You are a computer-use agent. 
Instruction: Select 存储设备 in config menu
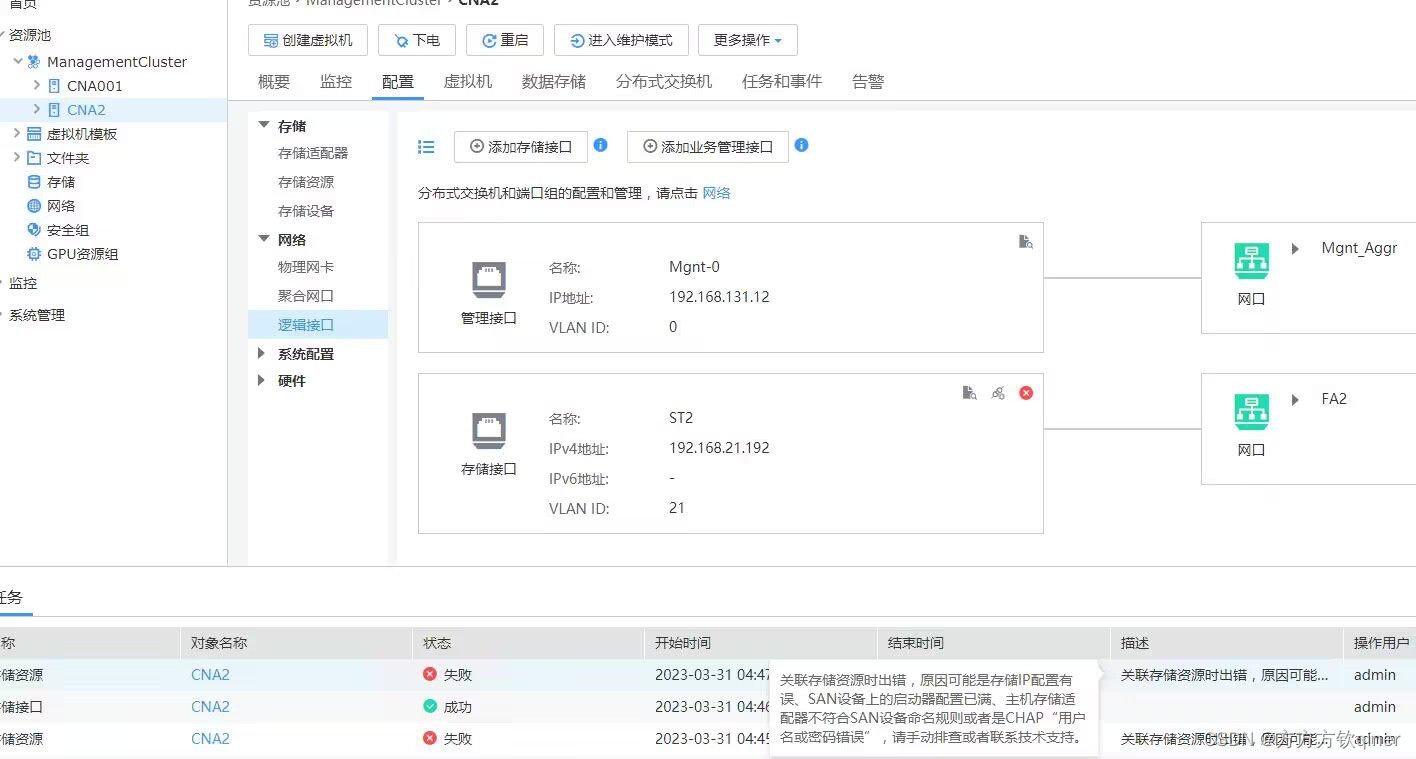click(306, 211)
